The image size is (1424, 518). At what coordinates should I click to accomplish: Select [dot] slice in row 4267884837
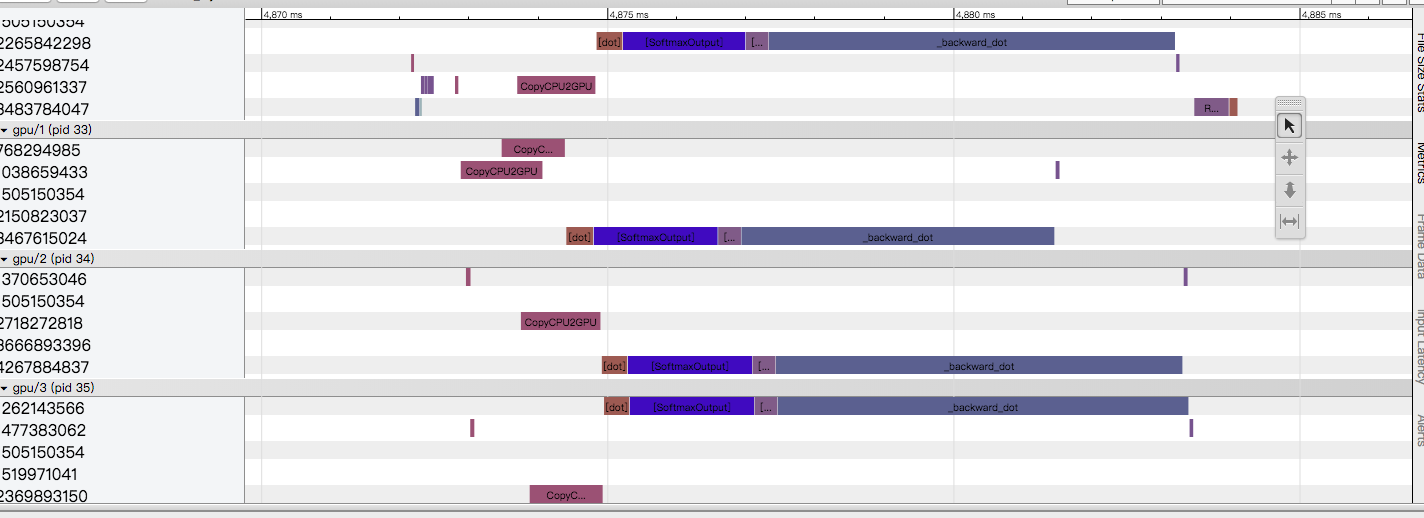click(x=614, y=365)
